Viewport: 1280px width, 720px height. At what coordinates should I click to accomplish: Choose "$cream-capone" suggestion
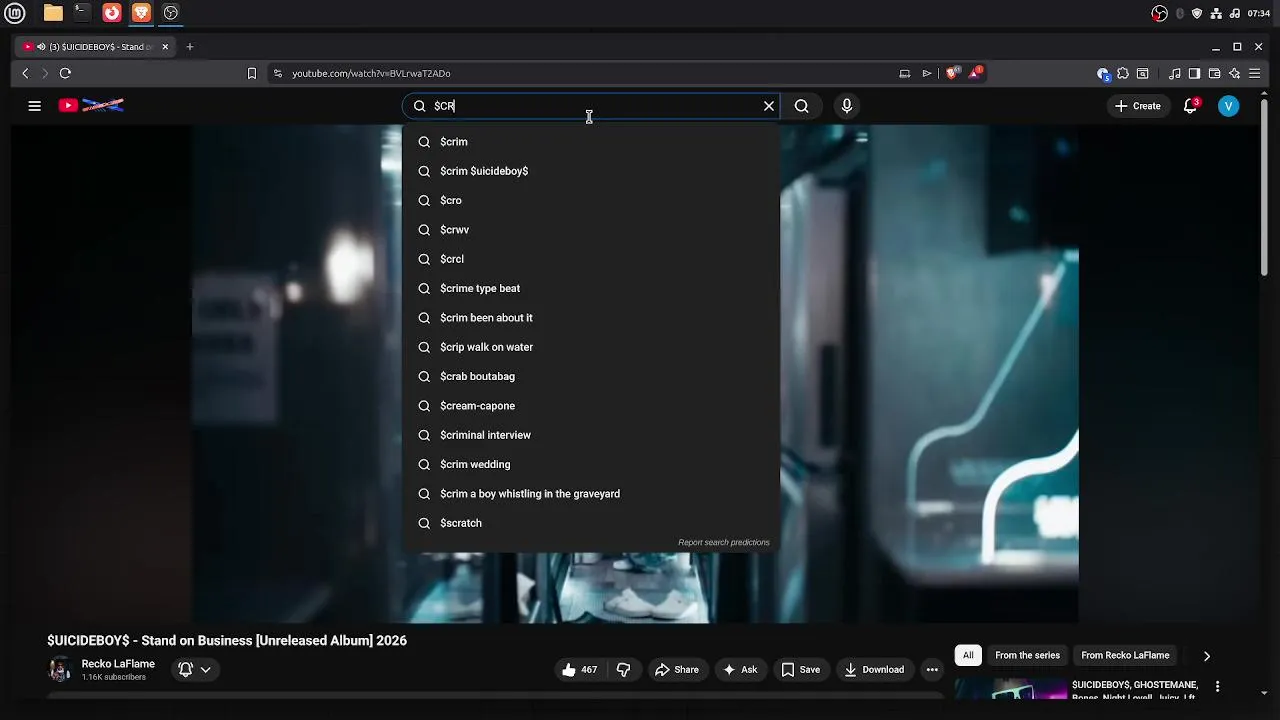point(590,406)
